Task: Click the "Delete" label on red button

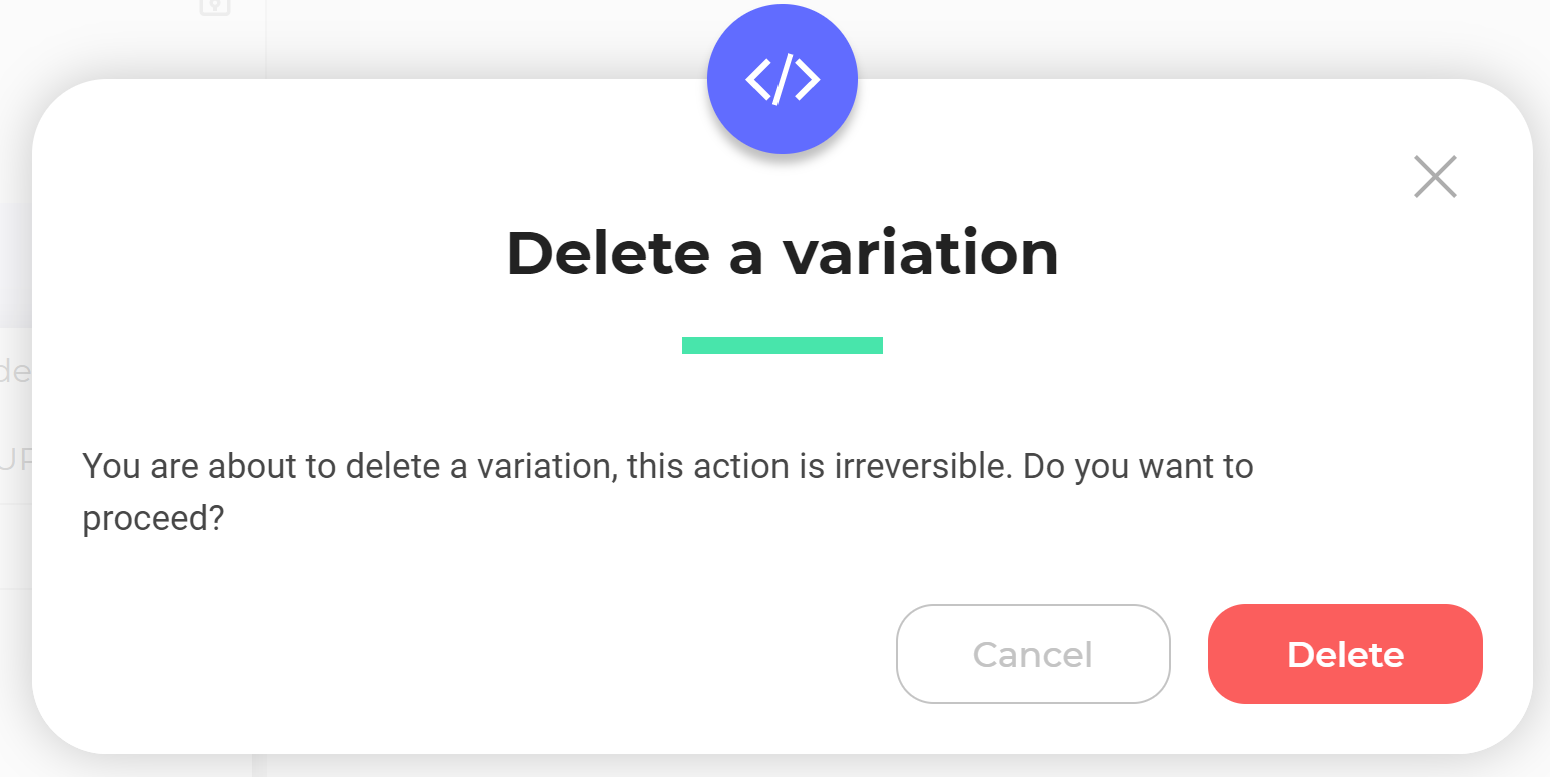Action: (1345, 655)
